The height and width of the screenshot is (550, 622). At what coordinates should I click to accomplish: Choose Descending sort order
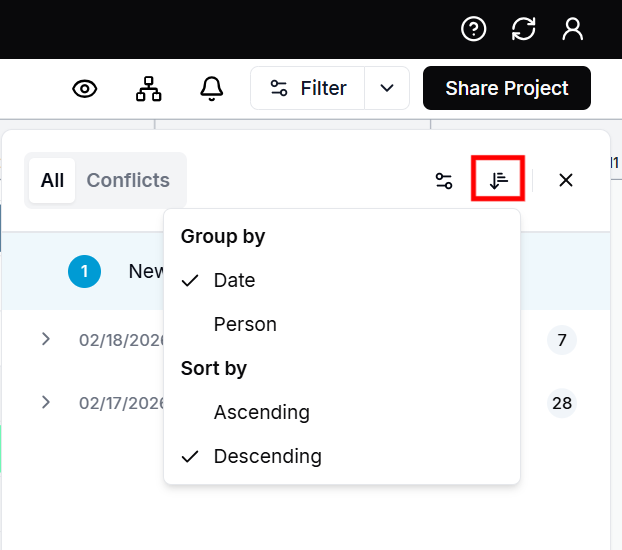click(267, 457)
